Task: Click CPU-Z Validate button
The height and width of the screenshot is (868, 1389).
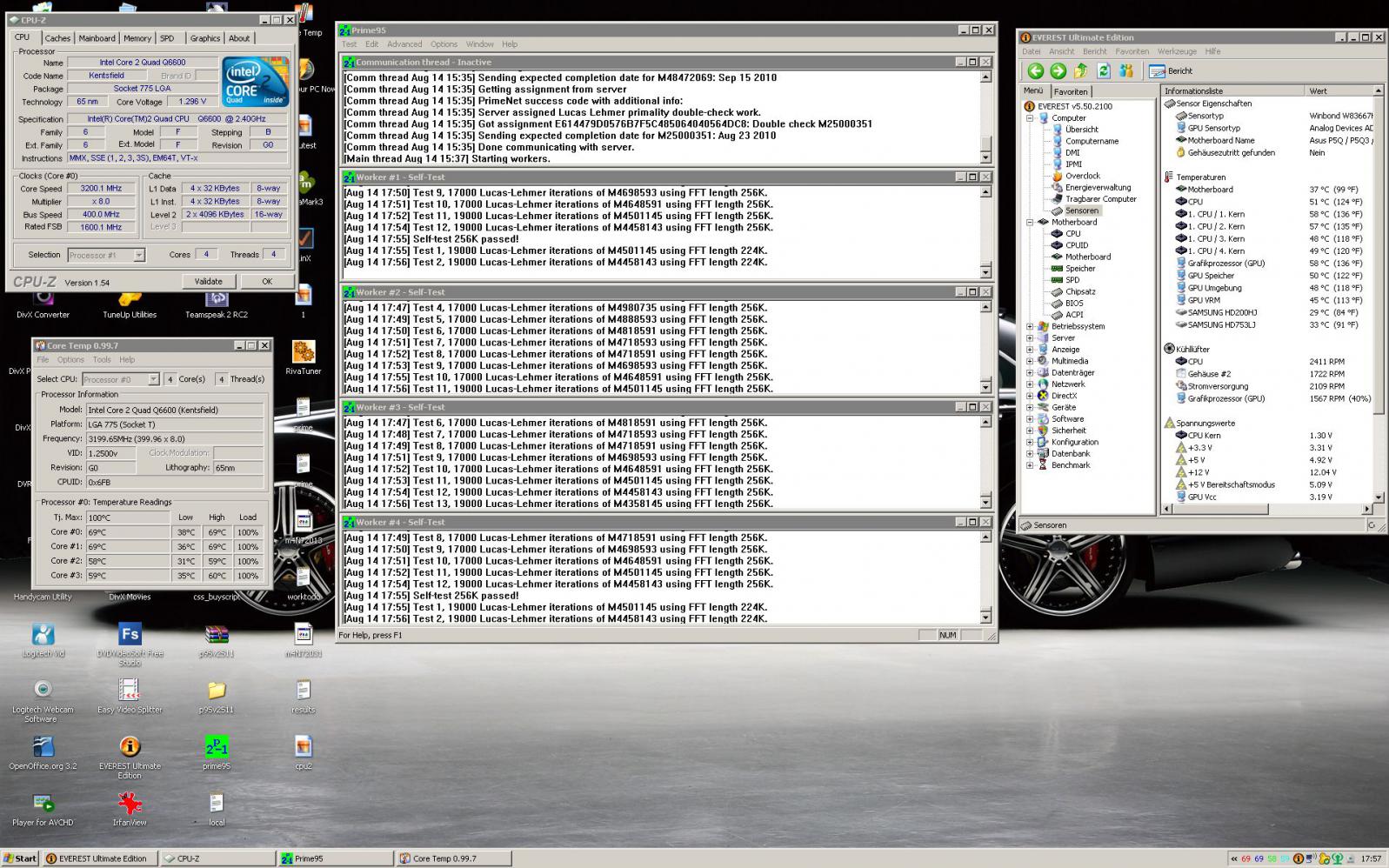Action: [x=208, y=281]
